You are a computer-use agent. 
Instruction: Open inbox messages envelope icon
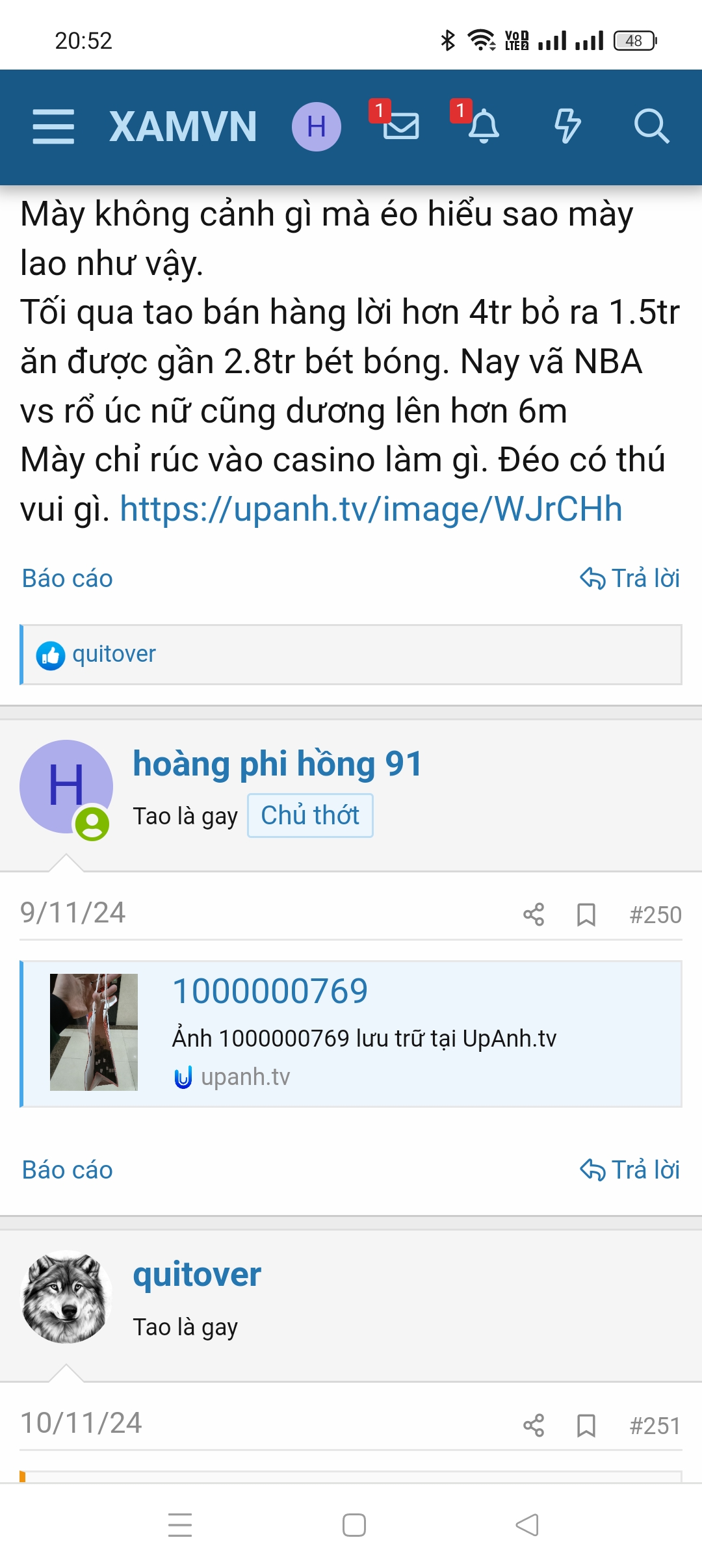tap(400, 126)
